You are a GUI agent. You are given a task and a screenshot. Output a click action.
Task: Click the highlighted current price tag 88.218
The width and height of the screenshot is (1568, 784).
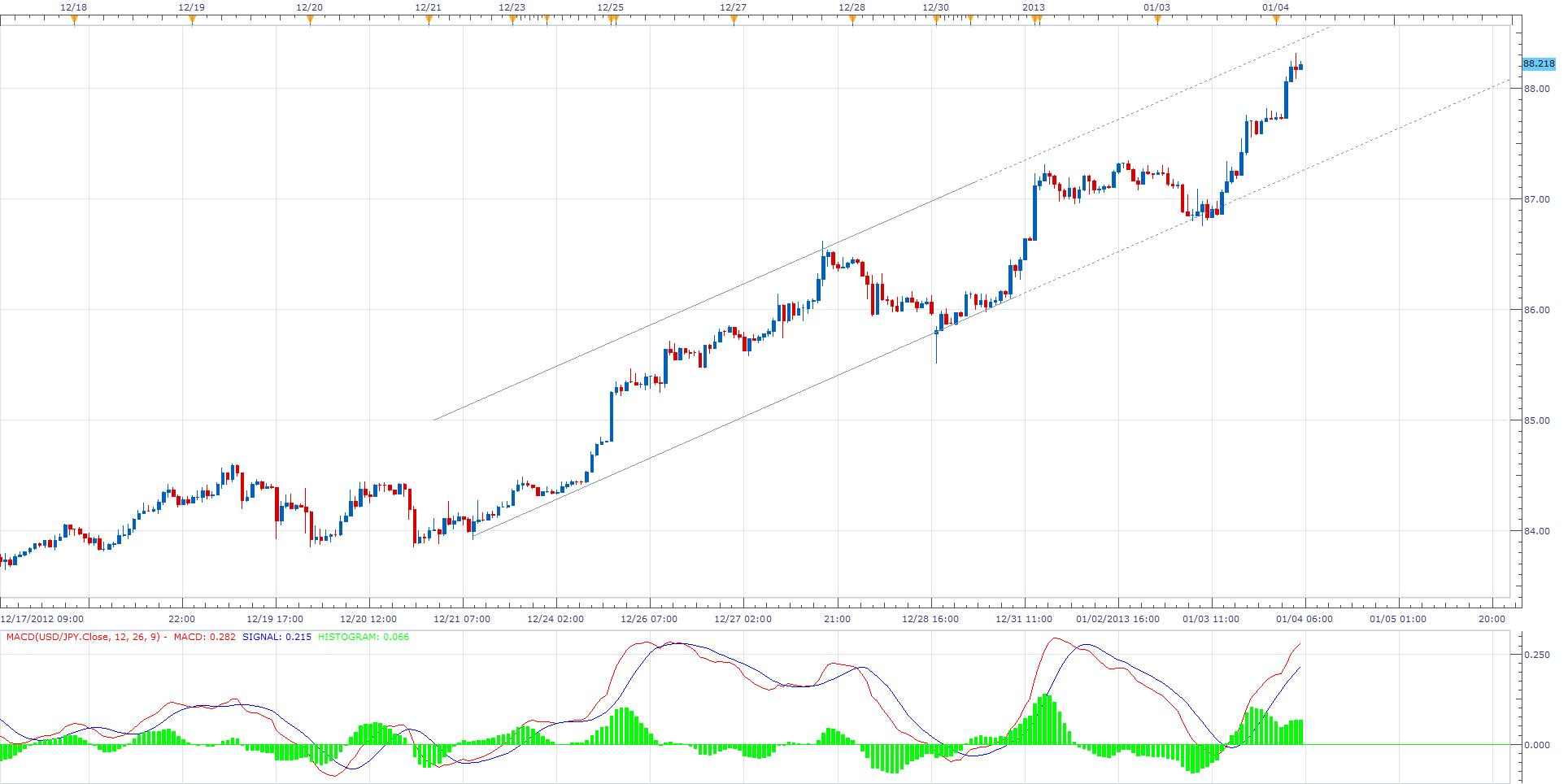[1539, 63]
